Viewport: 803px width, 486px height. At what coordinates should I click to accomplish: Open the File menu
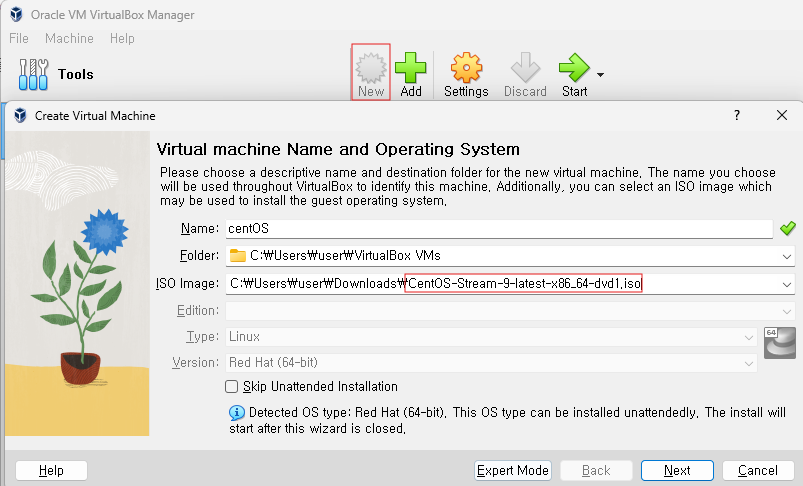coord(19,38)
